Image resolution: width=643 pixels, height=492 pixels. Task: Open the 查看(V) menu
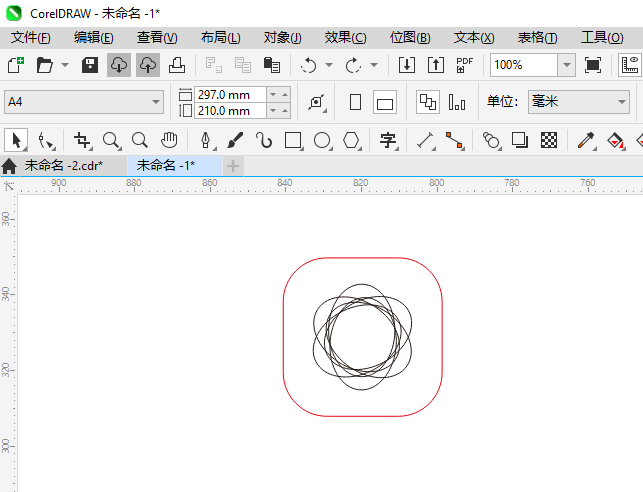pyautogui.click(x=157, y=38)
